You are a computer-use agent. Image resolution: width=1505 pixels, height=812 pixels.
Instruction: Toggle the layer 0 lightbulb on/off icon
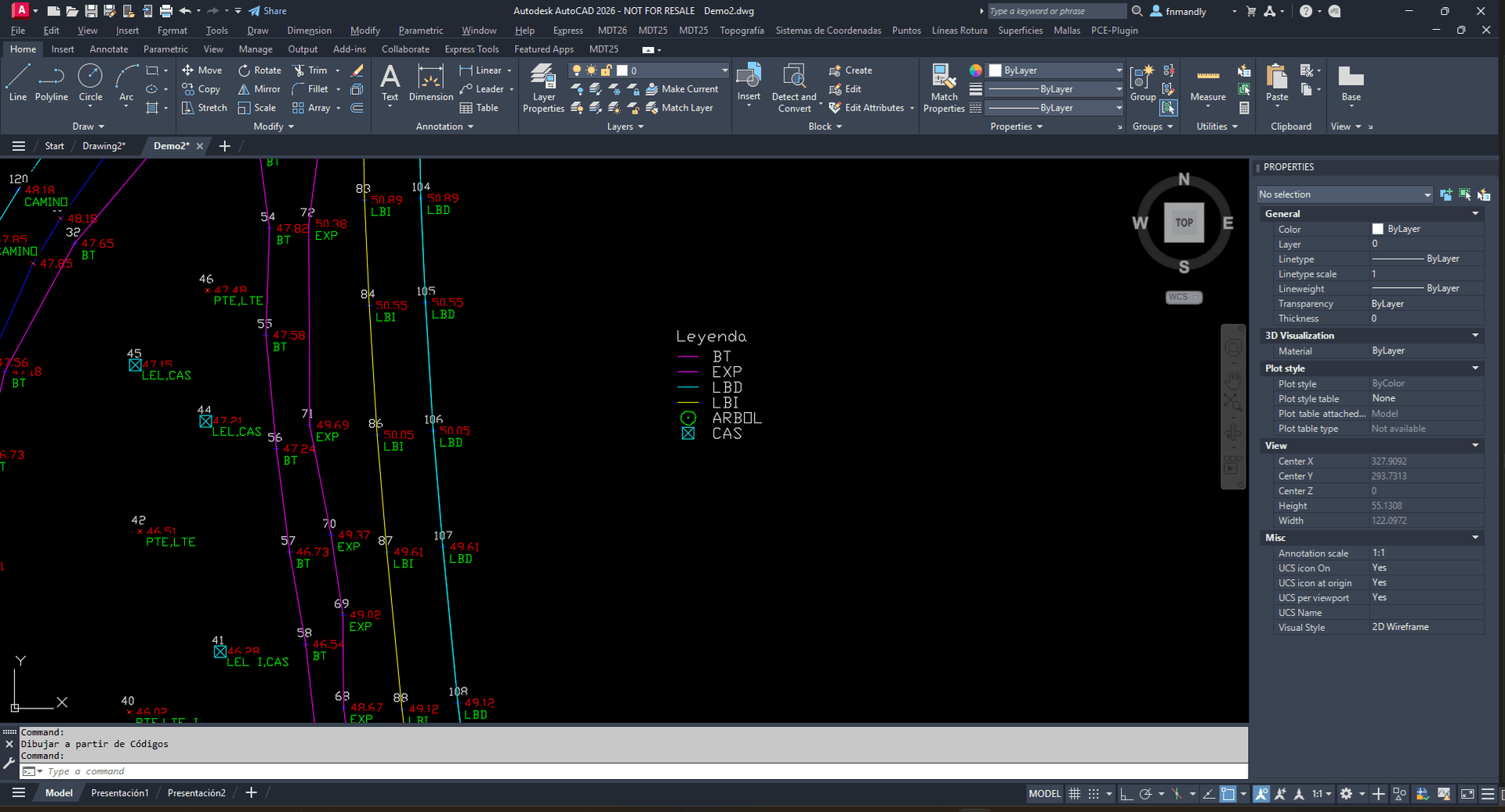pyautogui.click(x=577, y=71)
